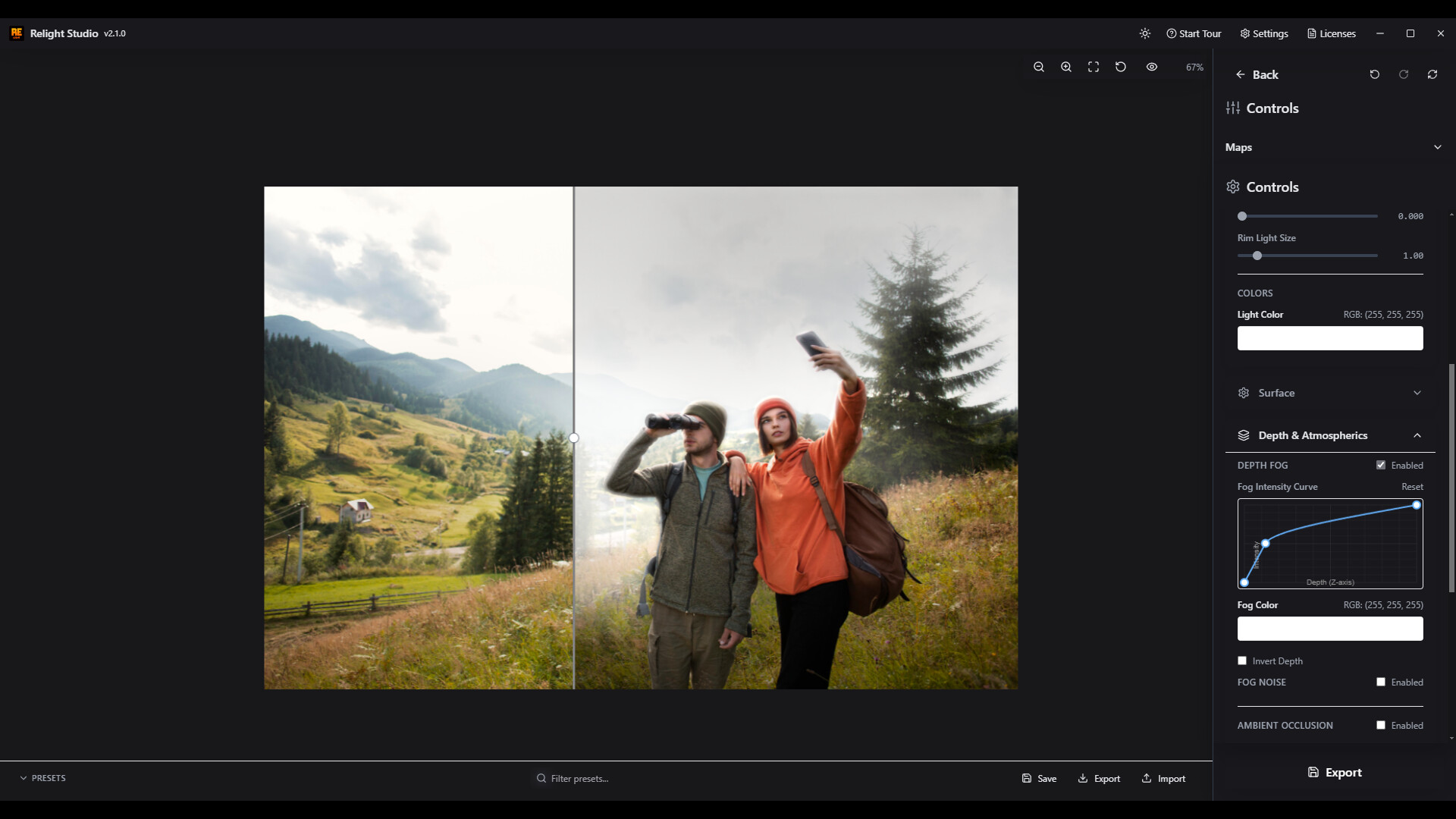Toggle the before/after preview eye icon
Screen dimensions: 1456x819
pyautogui.click(x=1152, y=67)
